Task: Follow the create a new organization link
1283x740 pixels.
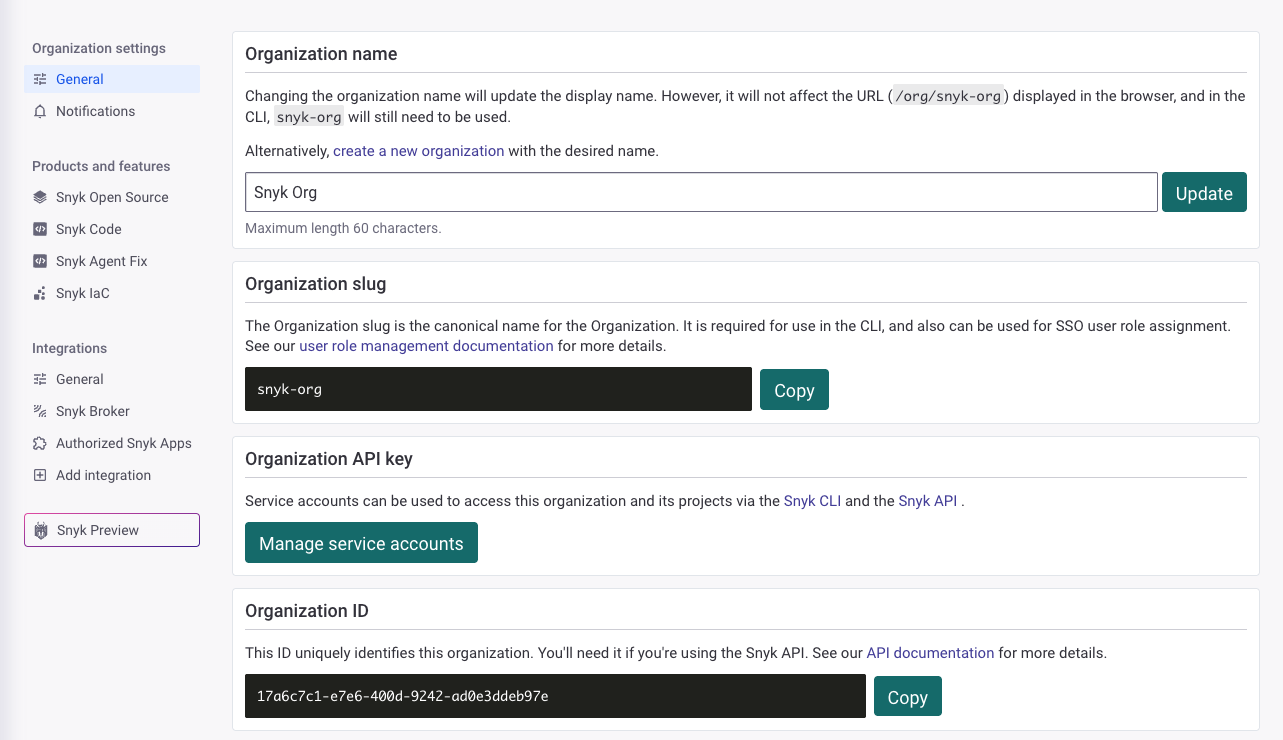Action: pyautogui.click(x=418, y=151)
